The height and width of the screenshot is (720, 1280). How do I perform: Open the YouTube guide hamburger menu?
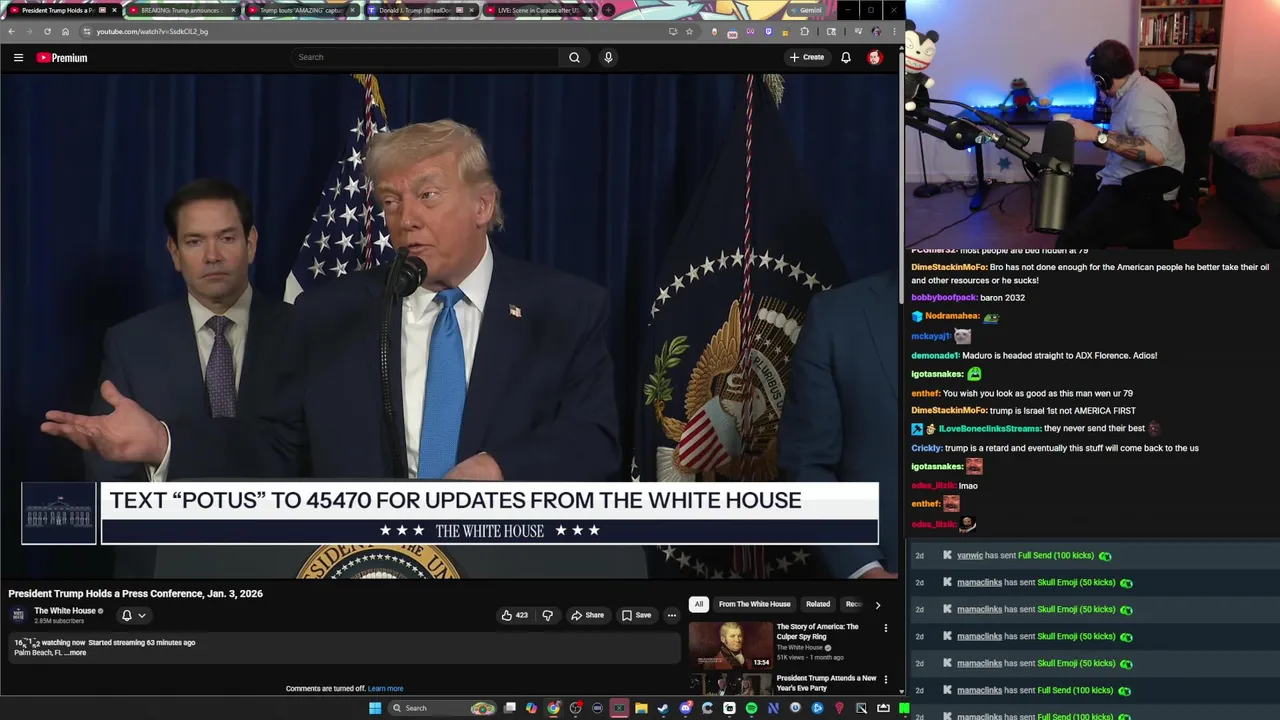[x=18, y=58]
